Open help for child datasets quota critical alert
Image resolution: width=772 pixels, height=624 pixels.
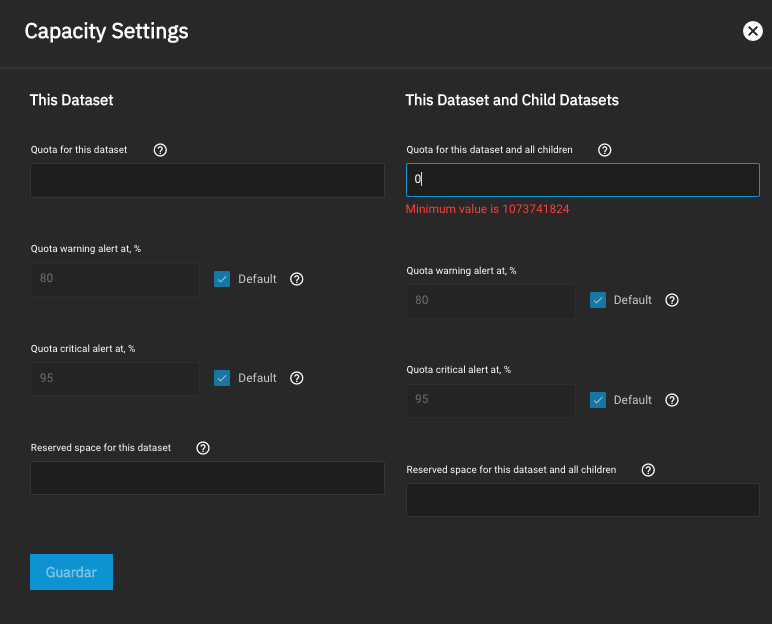[672, 400]
